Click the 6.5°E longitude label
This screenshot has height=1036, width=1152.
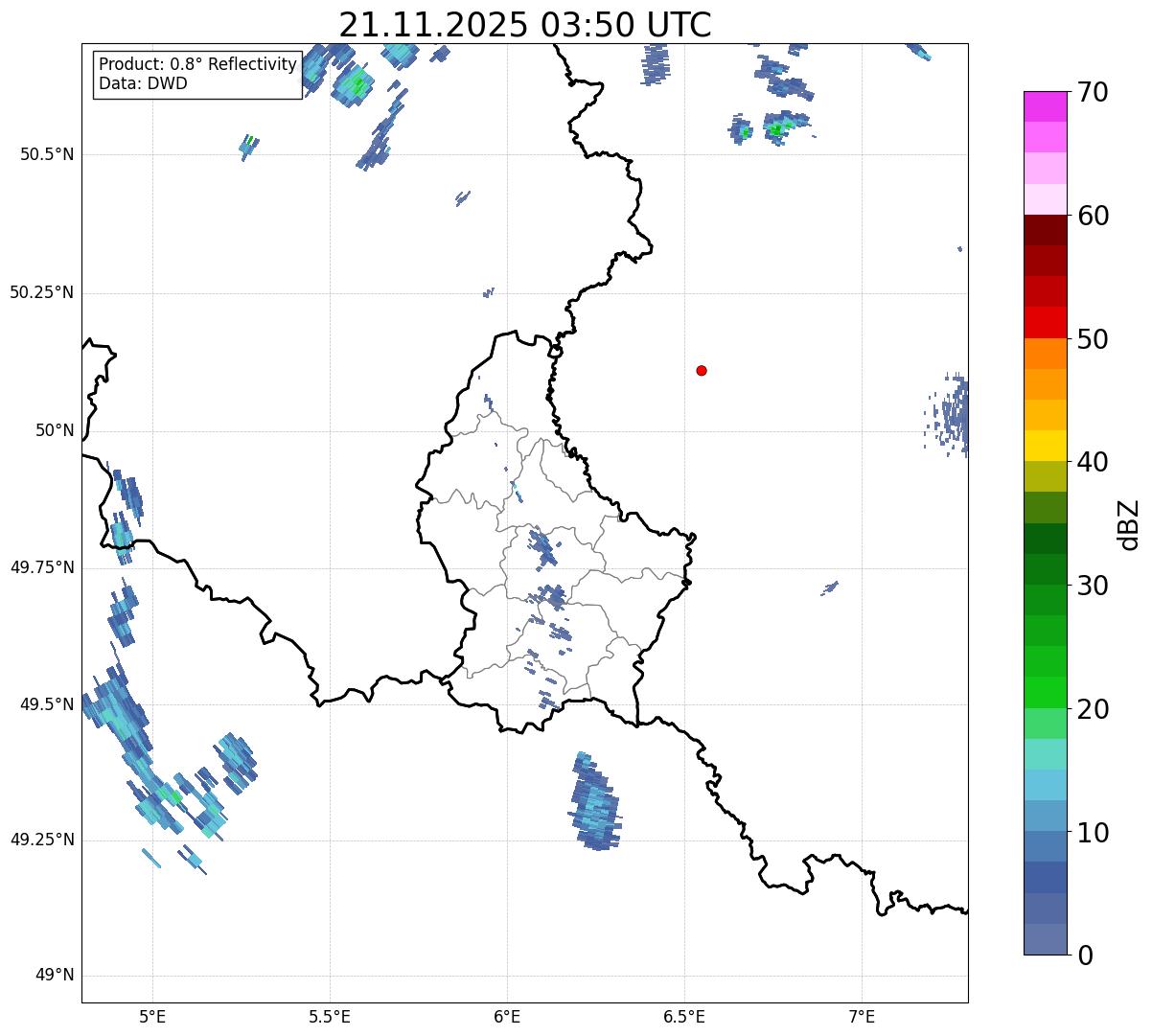pos(684,1017)
